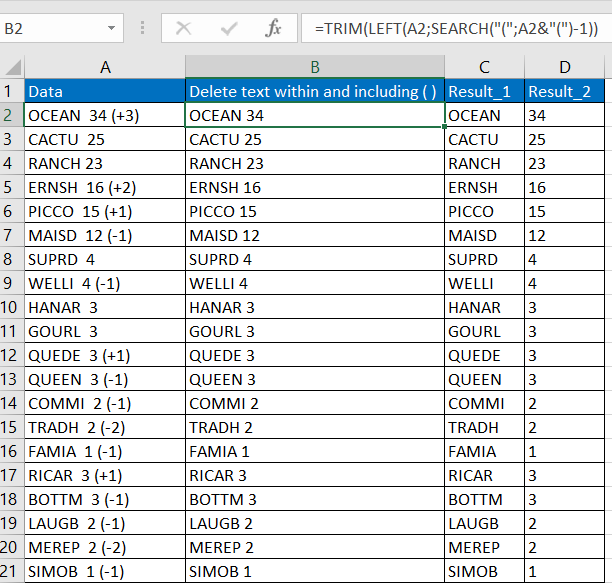Select column A header

(104, 67)
